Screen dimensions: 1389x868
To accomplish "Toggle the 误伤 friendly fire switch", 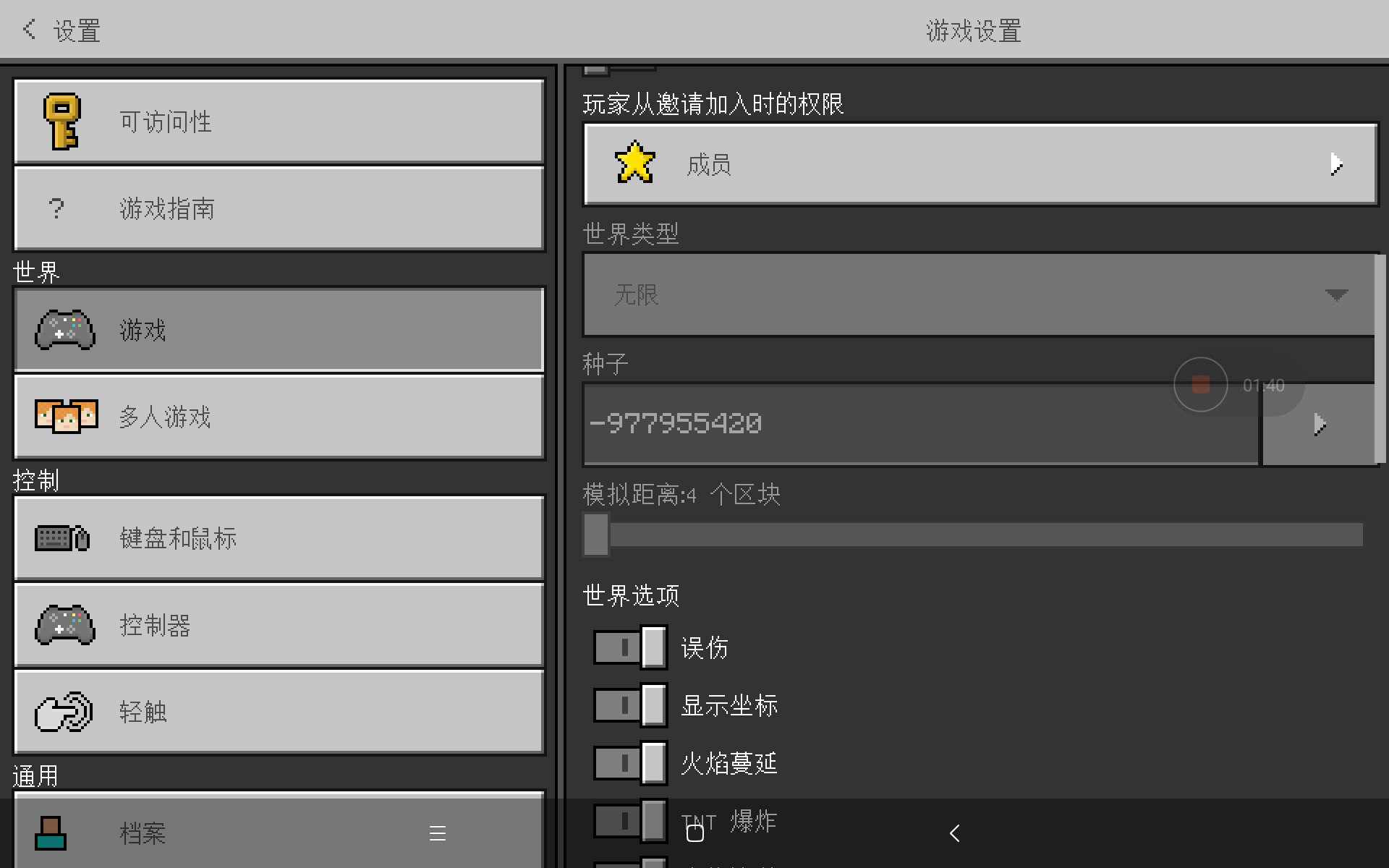I will coord(629,647).
